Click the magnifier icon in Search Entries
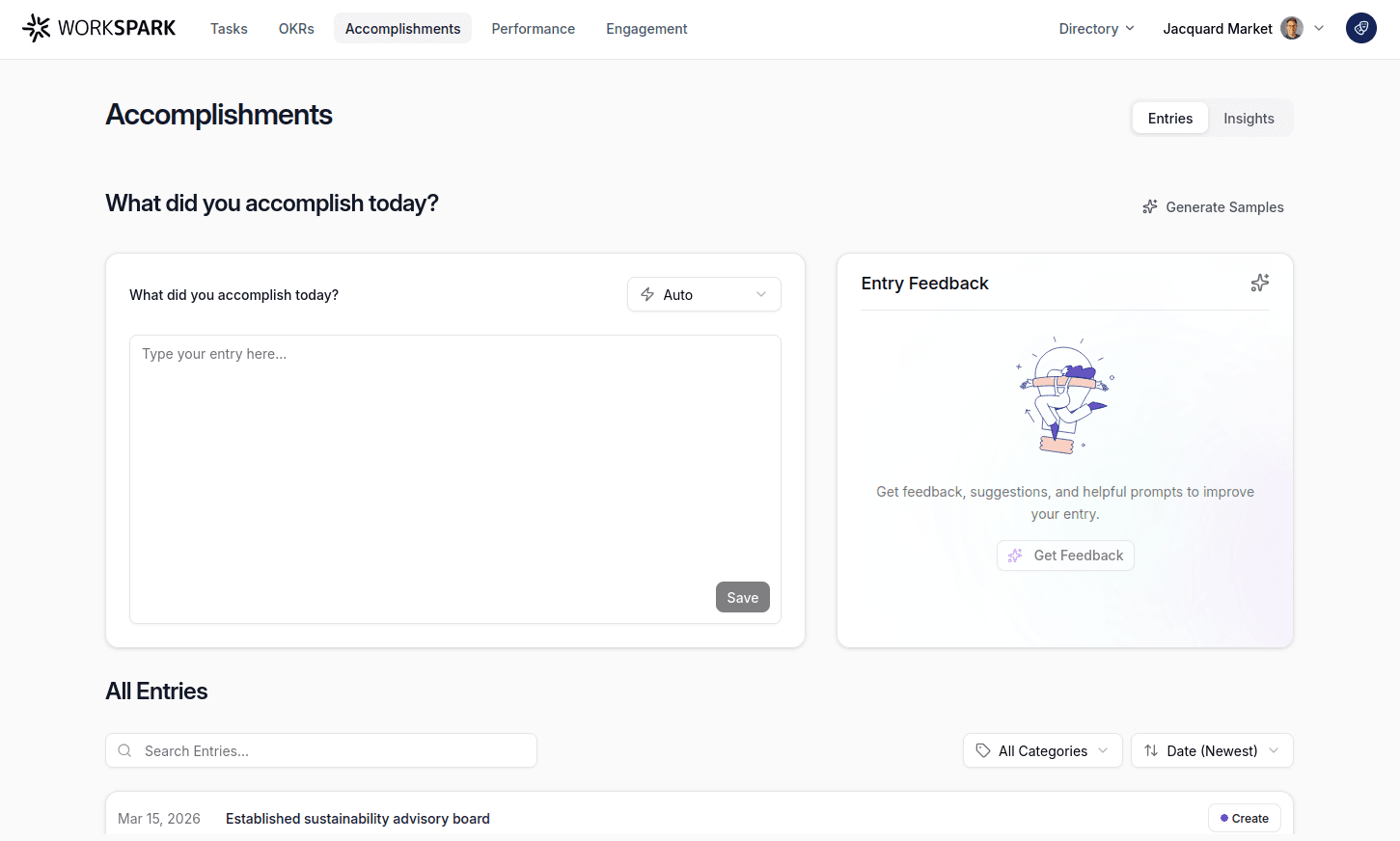Image resolution: width=1400 pixels, height=841 pixels. (124, 750)
